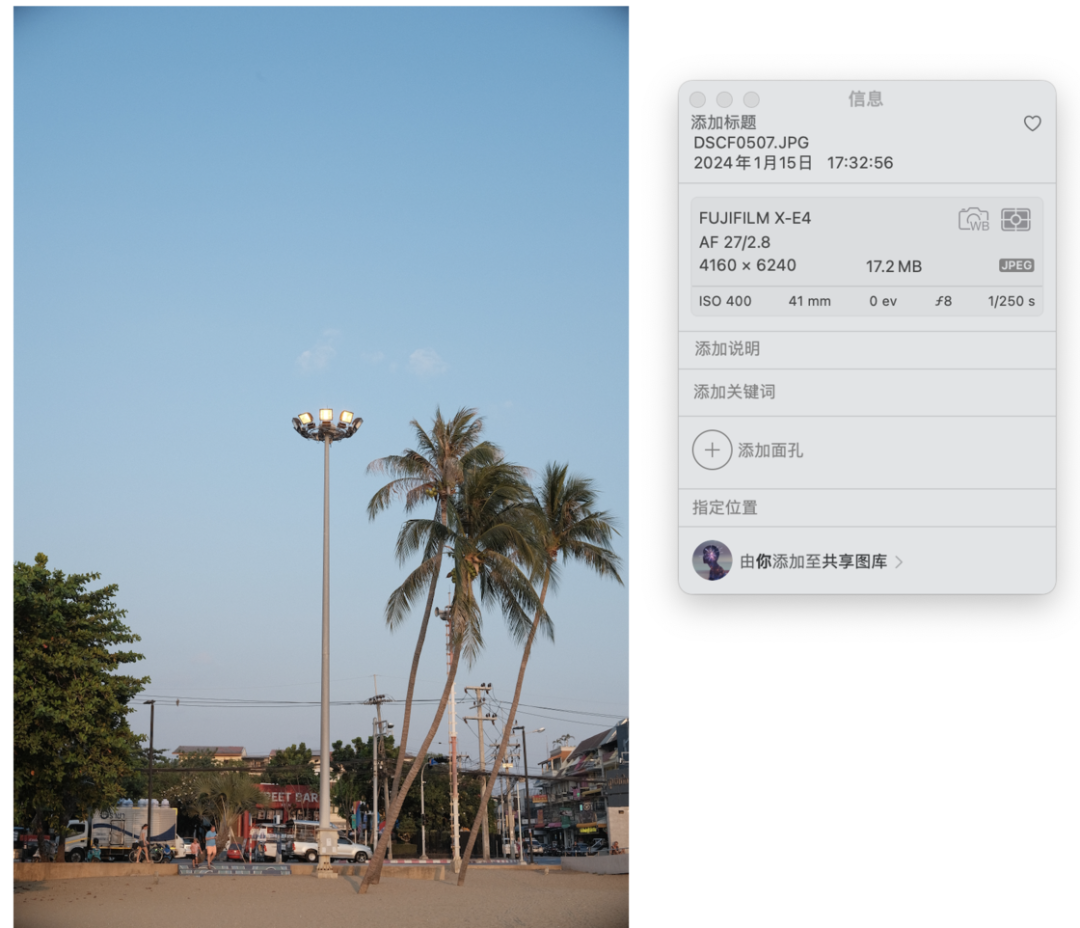The image size is (1080, 928).
Task: Click the ƒ8 aperture value
Action: point(943,301)
